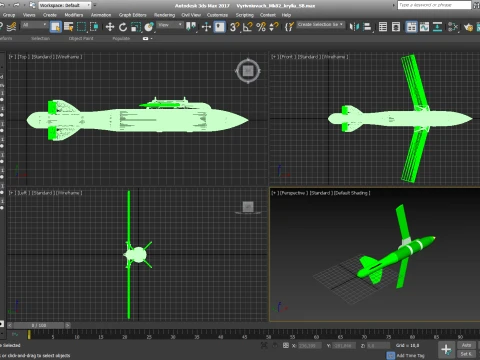Image resolution: width=480 pixels, height=360 pixels.
Task: Open the Scene Explorer
Action: point(383,27)
